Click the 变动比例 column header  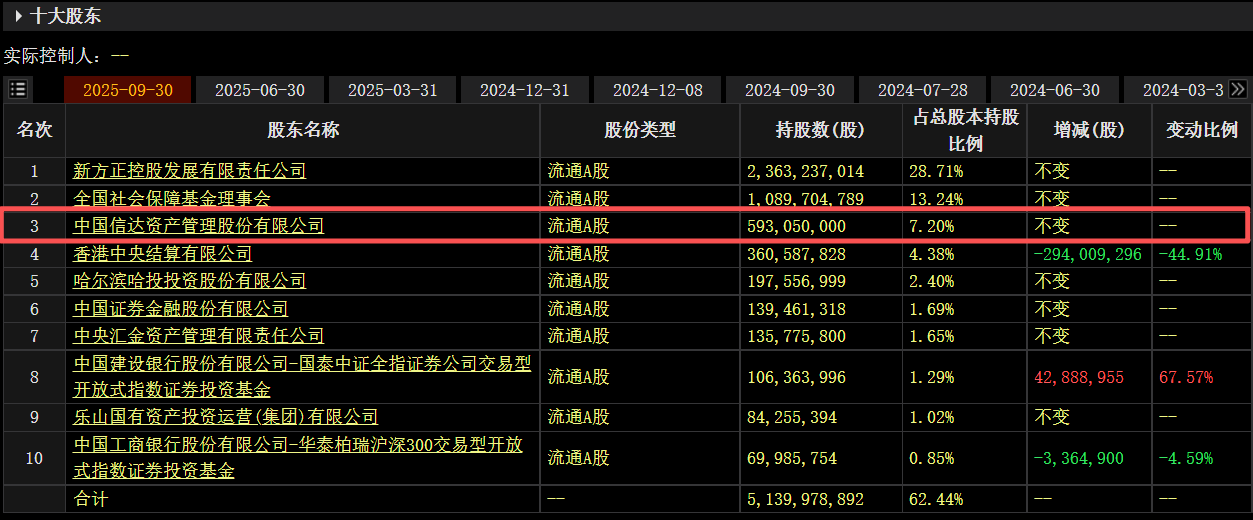[x=1202, y=131]
